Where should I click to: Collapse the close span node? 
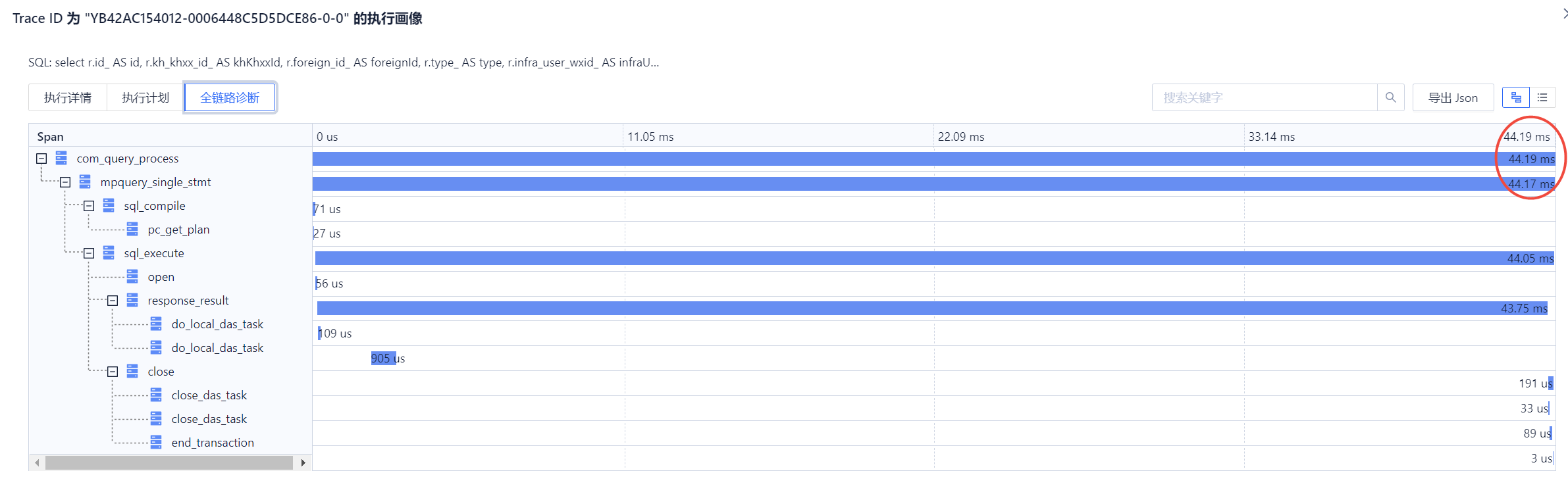[x=113, y=372]
